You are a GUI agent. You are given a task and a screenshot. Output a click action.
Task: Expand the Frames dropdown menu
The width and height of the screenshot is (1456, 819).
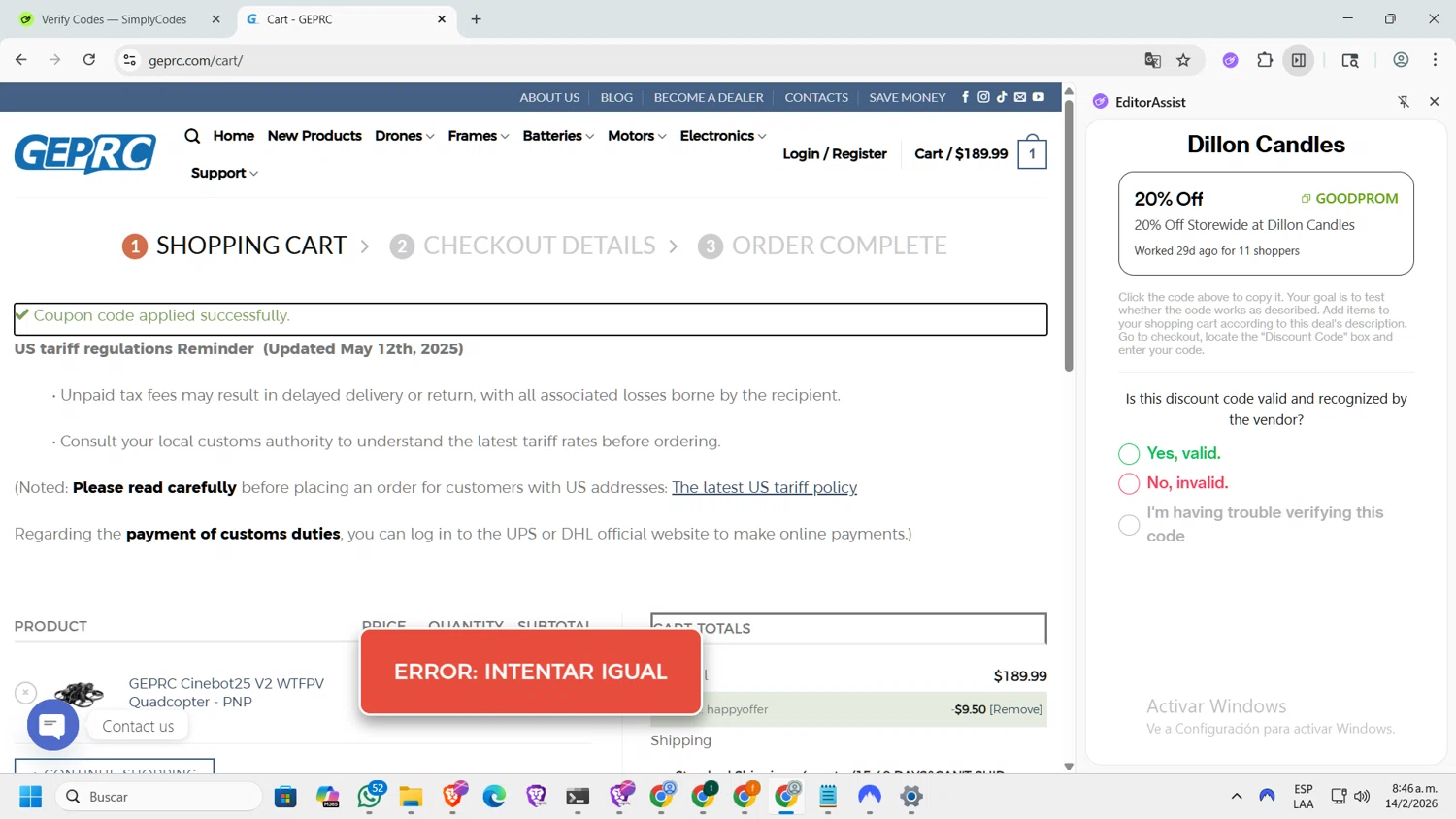[479, 136]
